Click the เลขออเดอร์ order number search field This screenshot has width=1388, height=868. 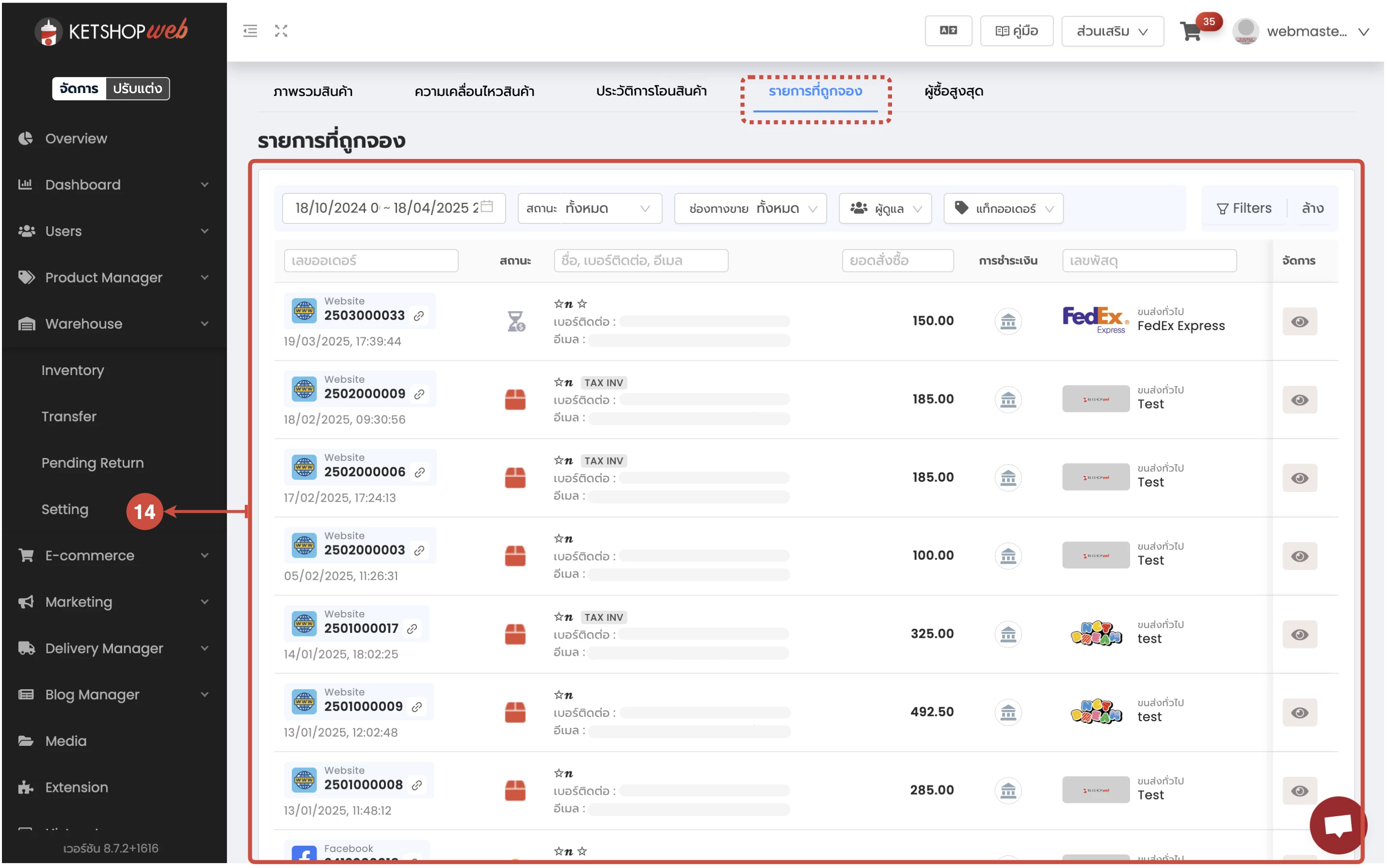pyautogui.click(x=371, y=261)
